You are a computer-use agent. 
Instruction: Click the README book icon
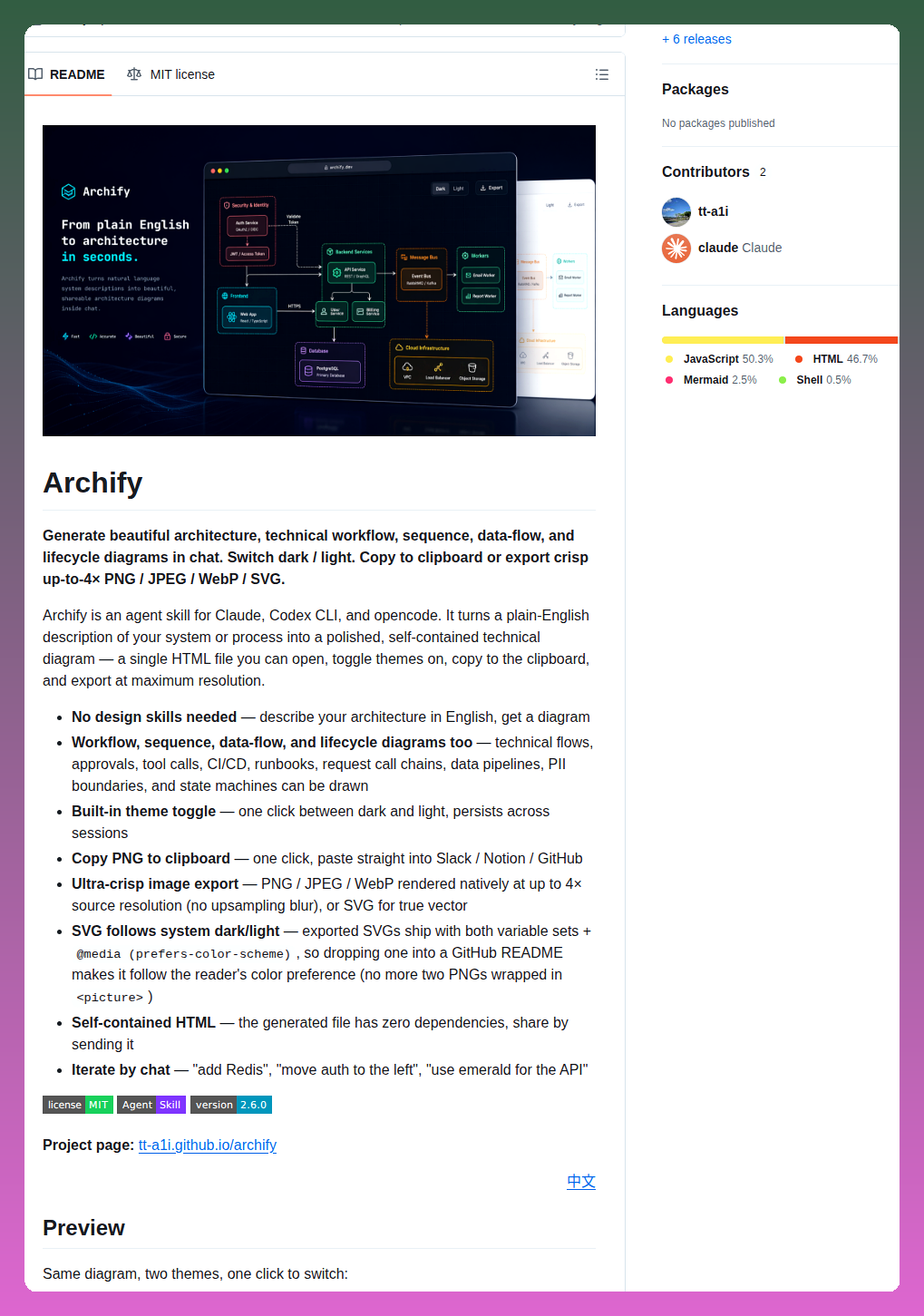pyautogui.click(x=35, y=74)
